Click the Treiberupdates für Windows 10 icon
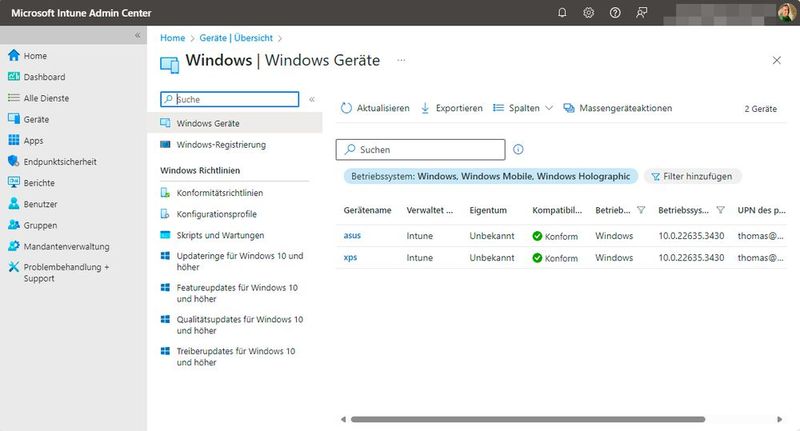800x431 pixels. click(x=165, y=351)
